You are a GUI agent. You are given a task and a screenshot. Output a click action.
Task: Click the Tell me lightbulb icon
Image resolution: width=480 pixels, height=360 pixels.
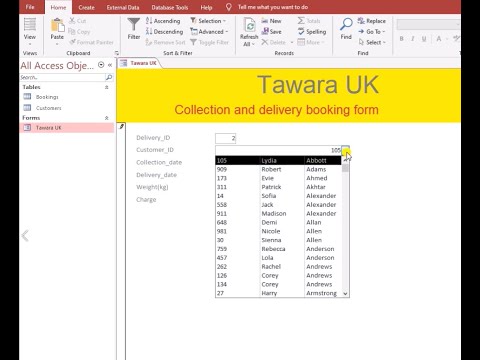(229, 7)
